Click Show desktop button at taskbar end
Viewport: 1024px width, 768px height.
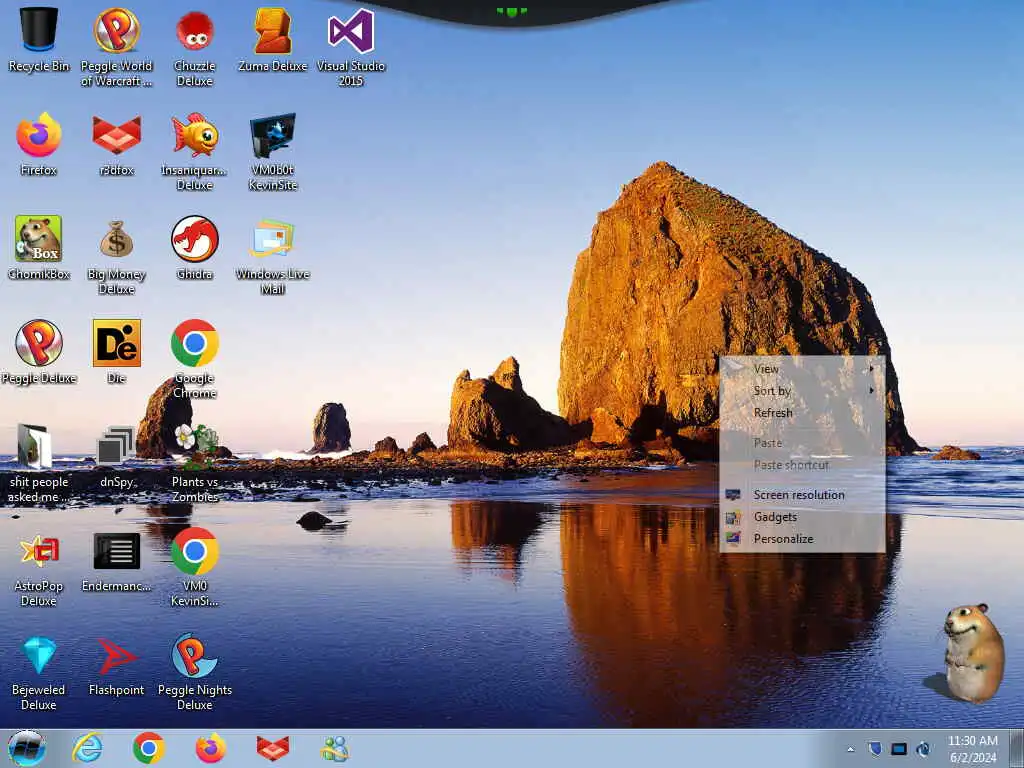1017,749
